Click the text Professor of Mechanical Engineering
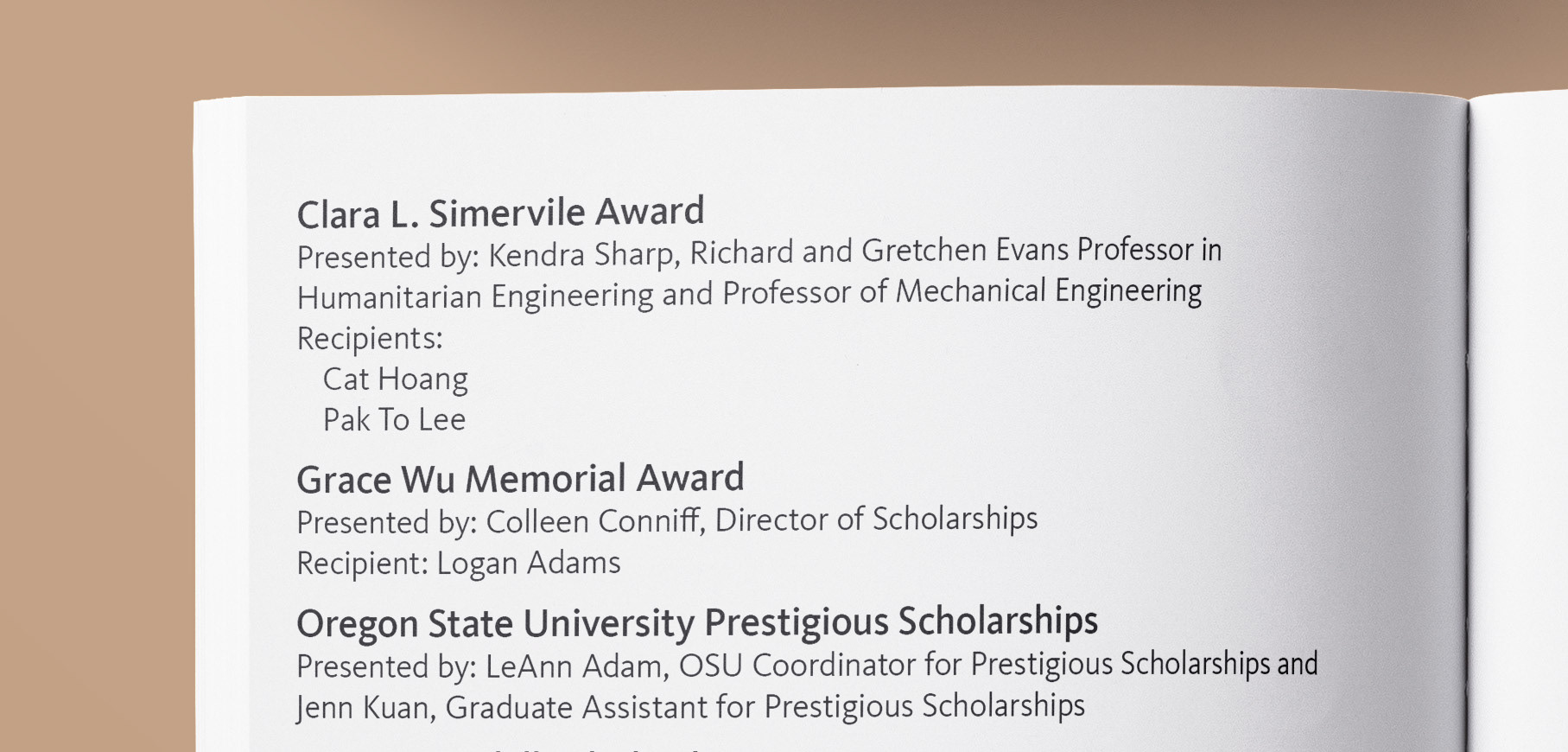Image resolution: width=1568 pixels, height=752 pixels. [962, 292]
